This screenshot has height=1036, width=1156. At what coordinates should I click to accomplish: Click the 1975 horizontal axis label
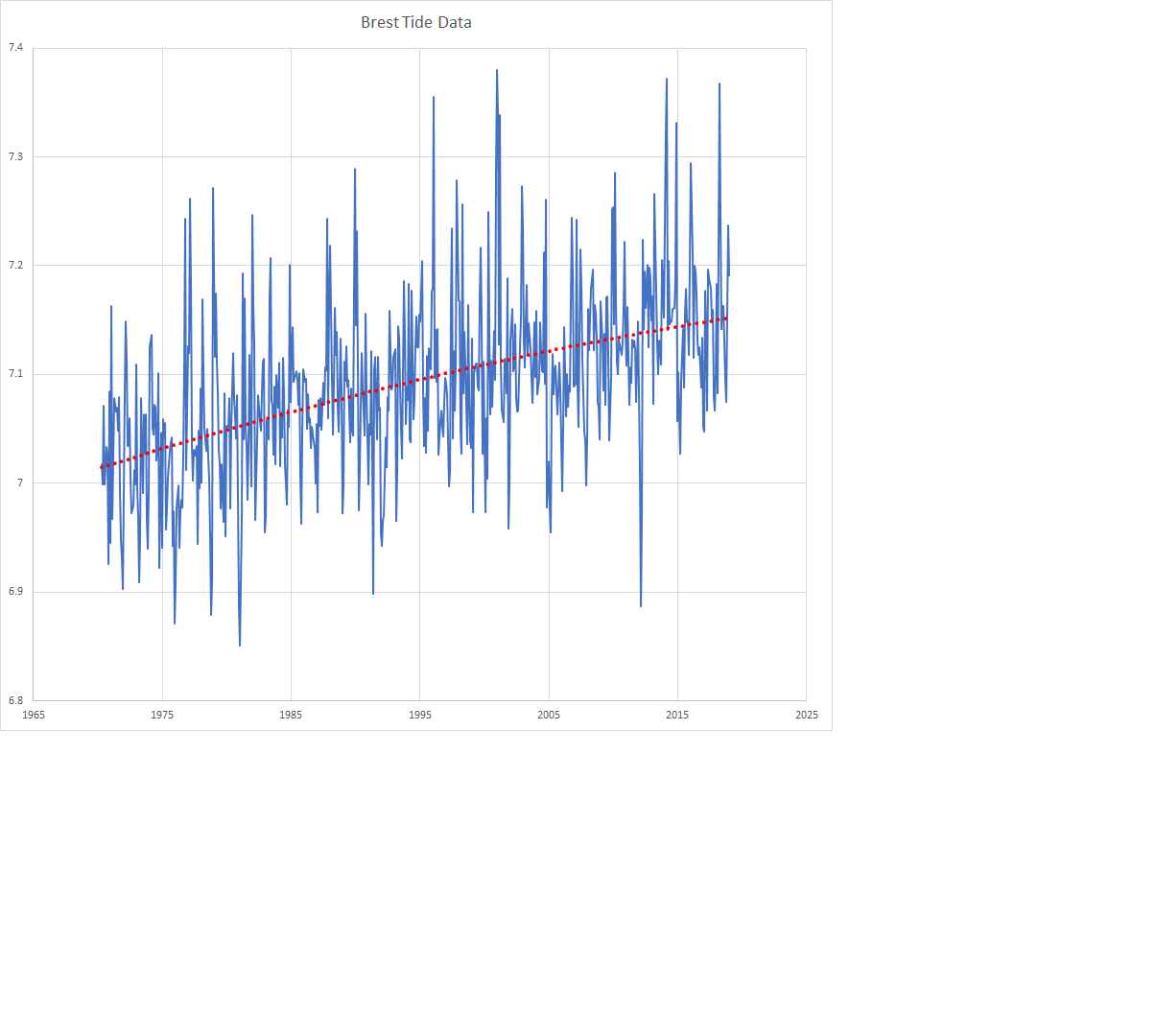point(162,715)
